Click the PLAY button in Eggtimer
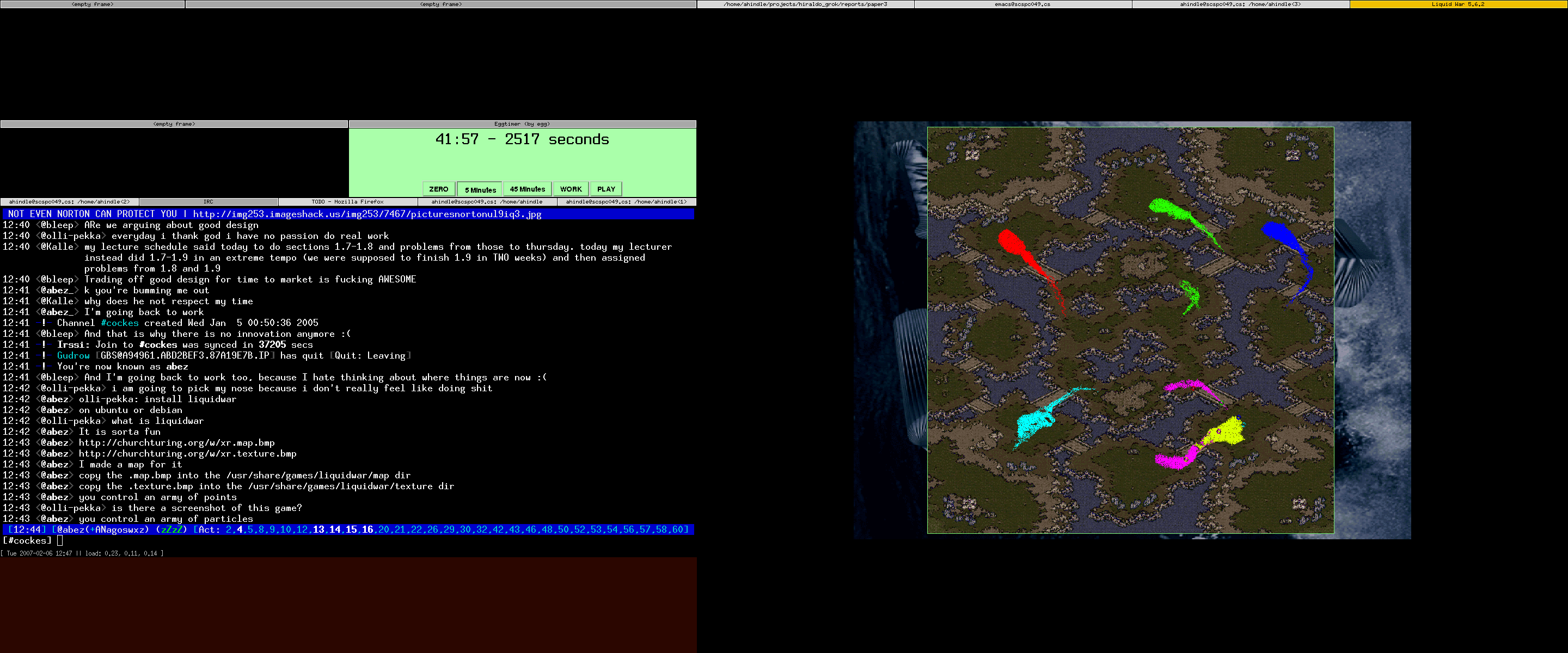 [607, 189]
